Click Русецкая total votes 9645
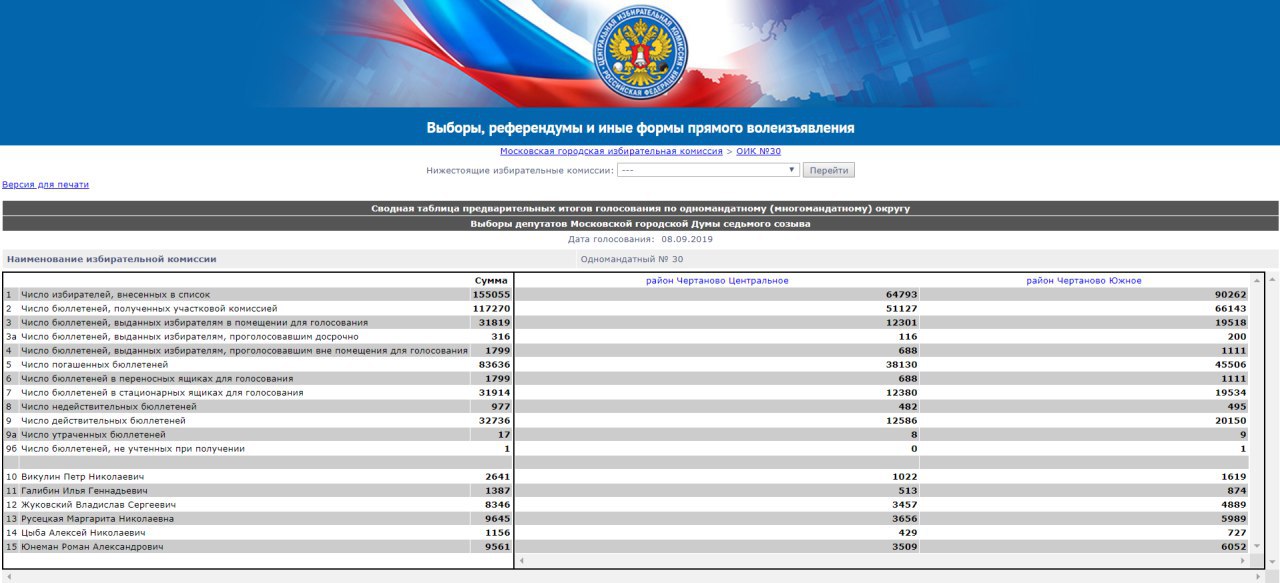Viewport: 1280px width, 583px height. point(497,519)
